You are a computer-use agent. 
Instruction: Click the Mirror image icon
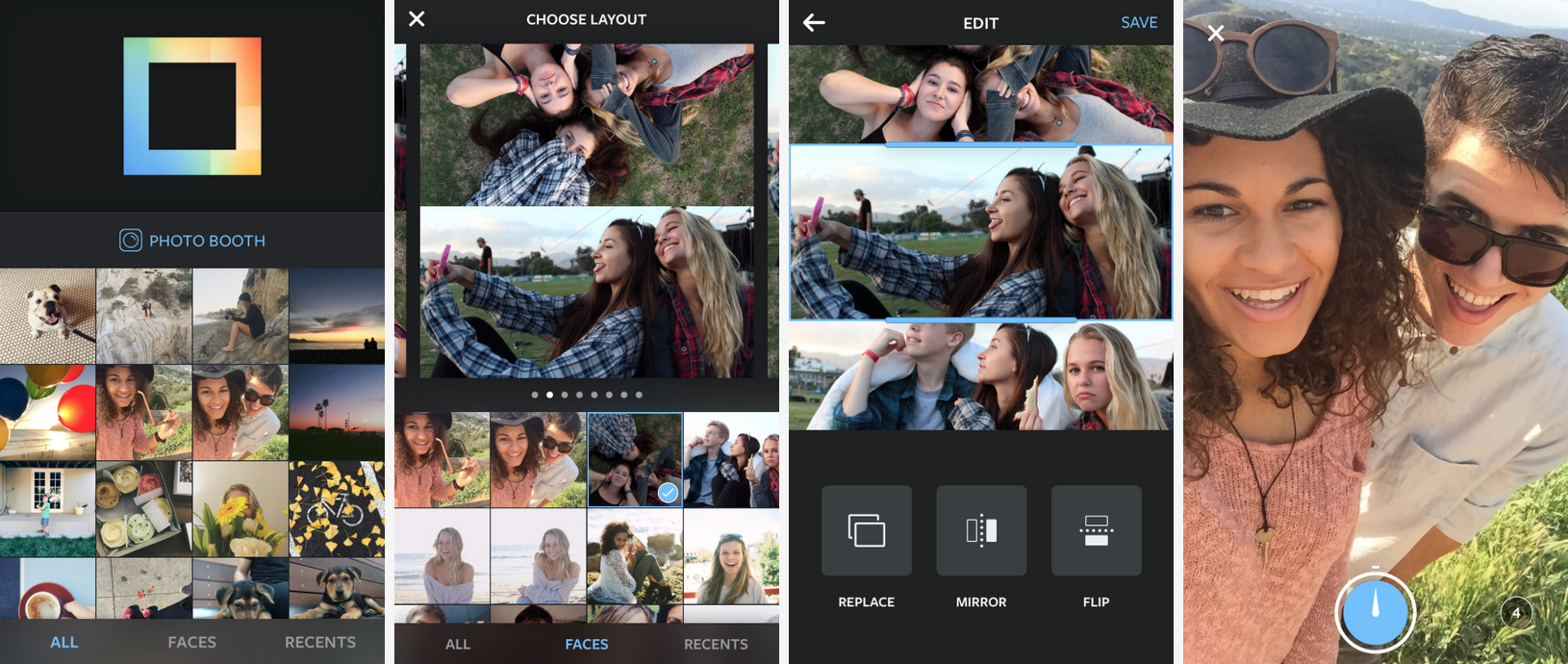pyautogui.click(x=981, y=531)
